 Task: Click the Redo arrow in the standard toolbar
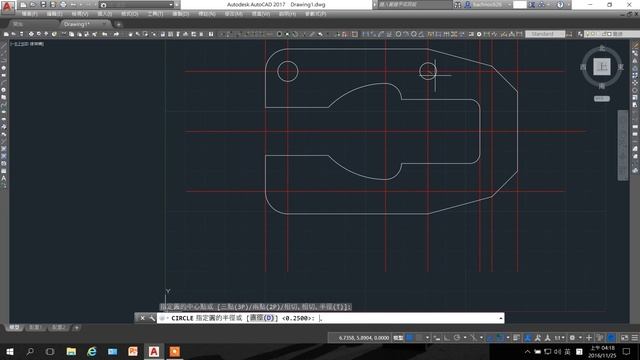[116, 34]
